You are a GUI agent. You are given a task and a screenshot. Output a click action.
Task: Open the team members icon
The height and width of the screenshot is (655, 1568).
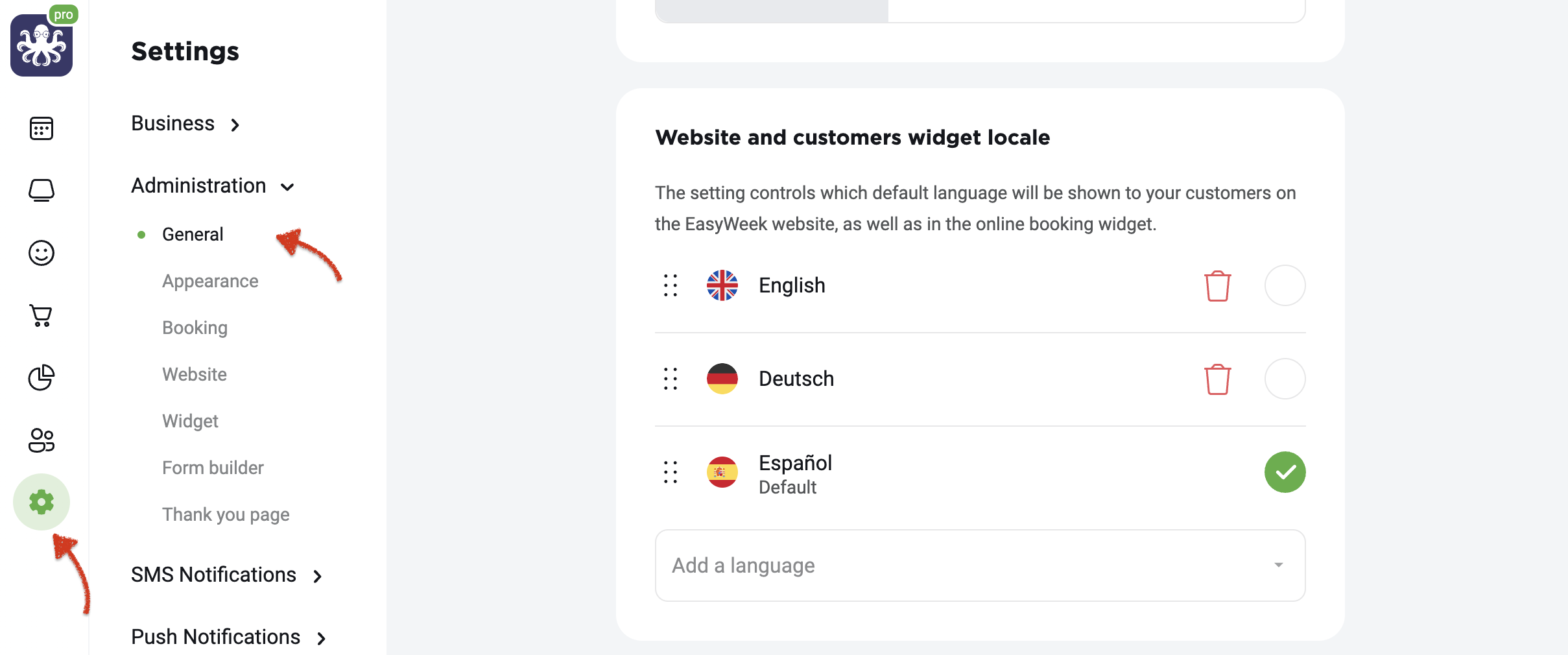point(42,440)
